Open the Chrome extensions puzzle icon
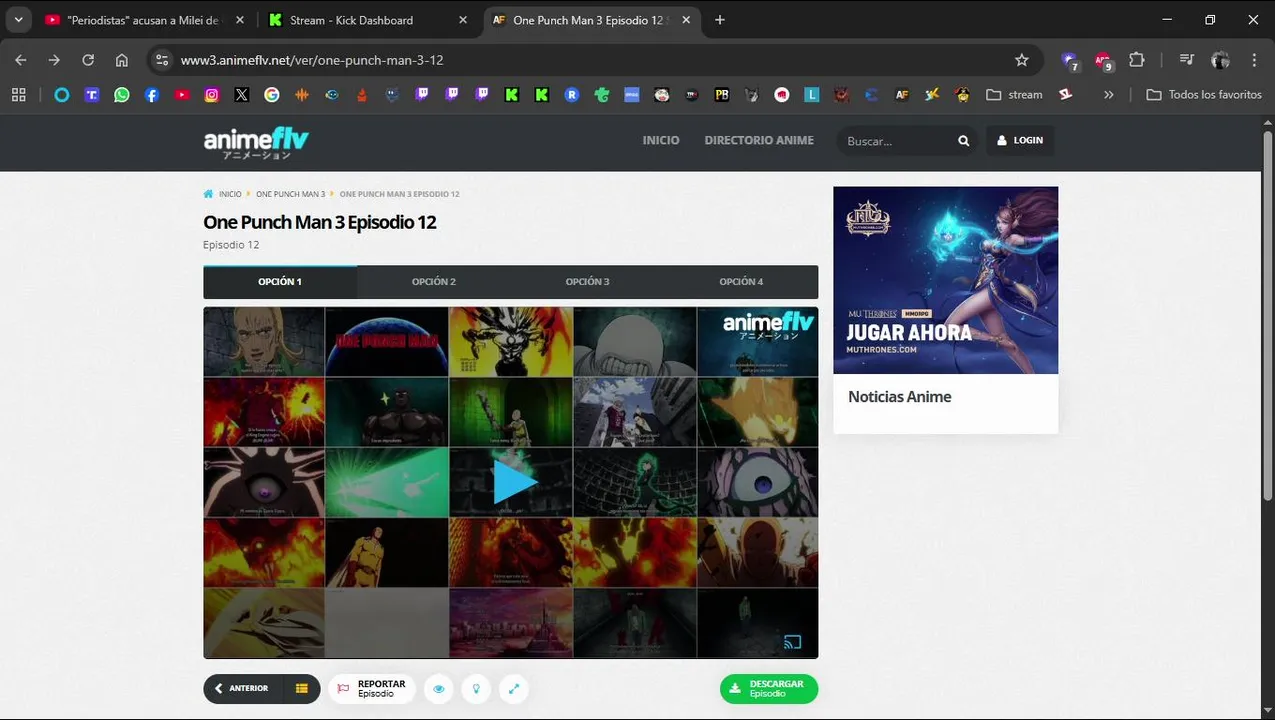Viewport: 1275px width, 720px height. (x=1137, y=60)
